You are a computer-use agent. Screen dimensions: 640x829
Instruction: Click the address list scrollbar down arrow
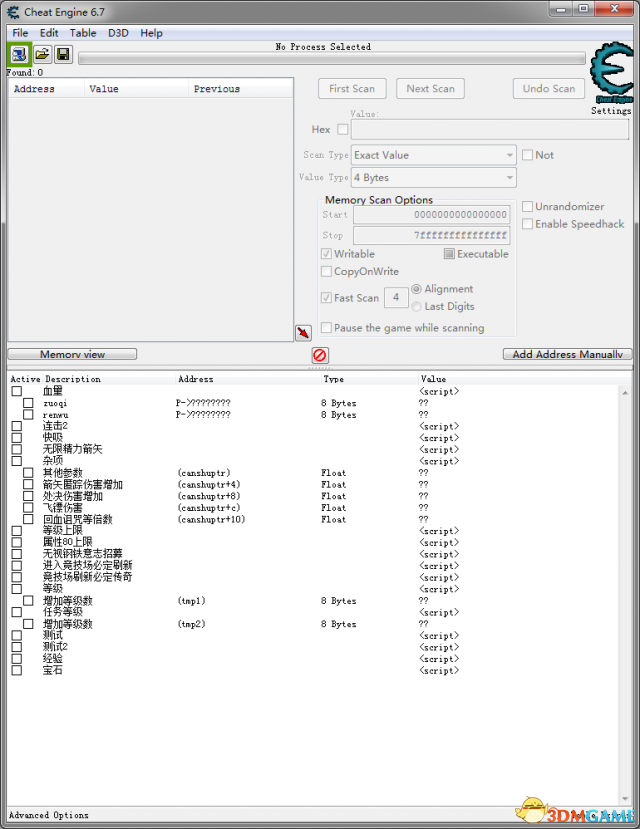coord(625,798)
